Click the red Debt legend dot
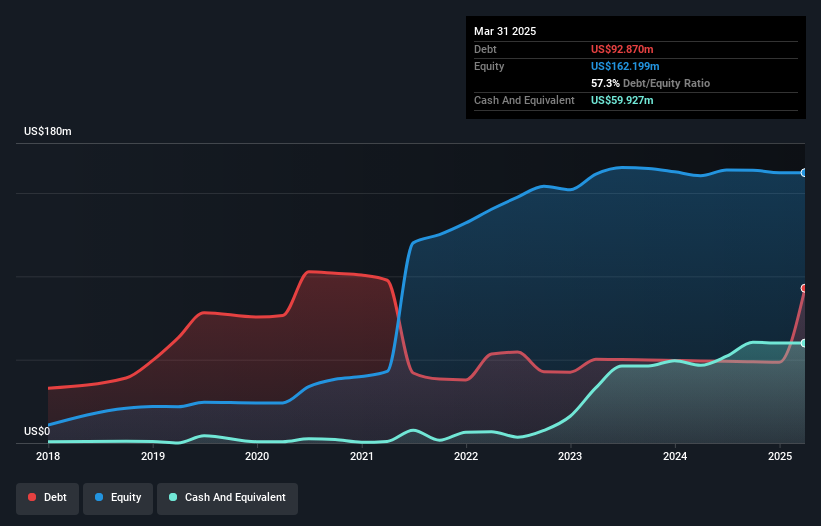 point(32,497)
